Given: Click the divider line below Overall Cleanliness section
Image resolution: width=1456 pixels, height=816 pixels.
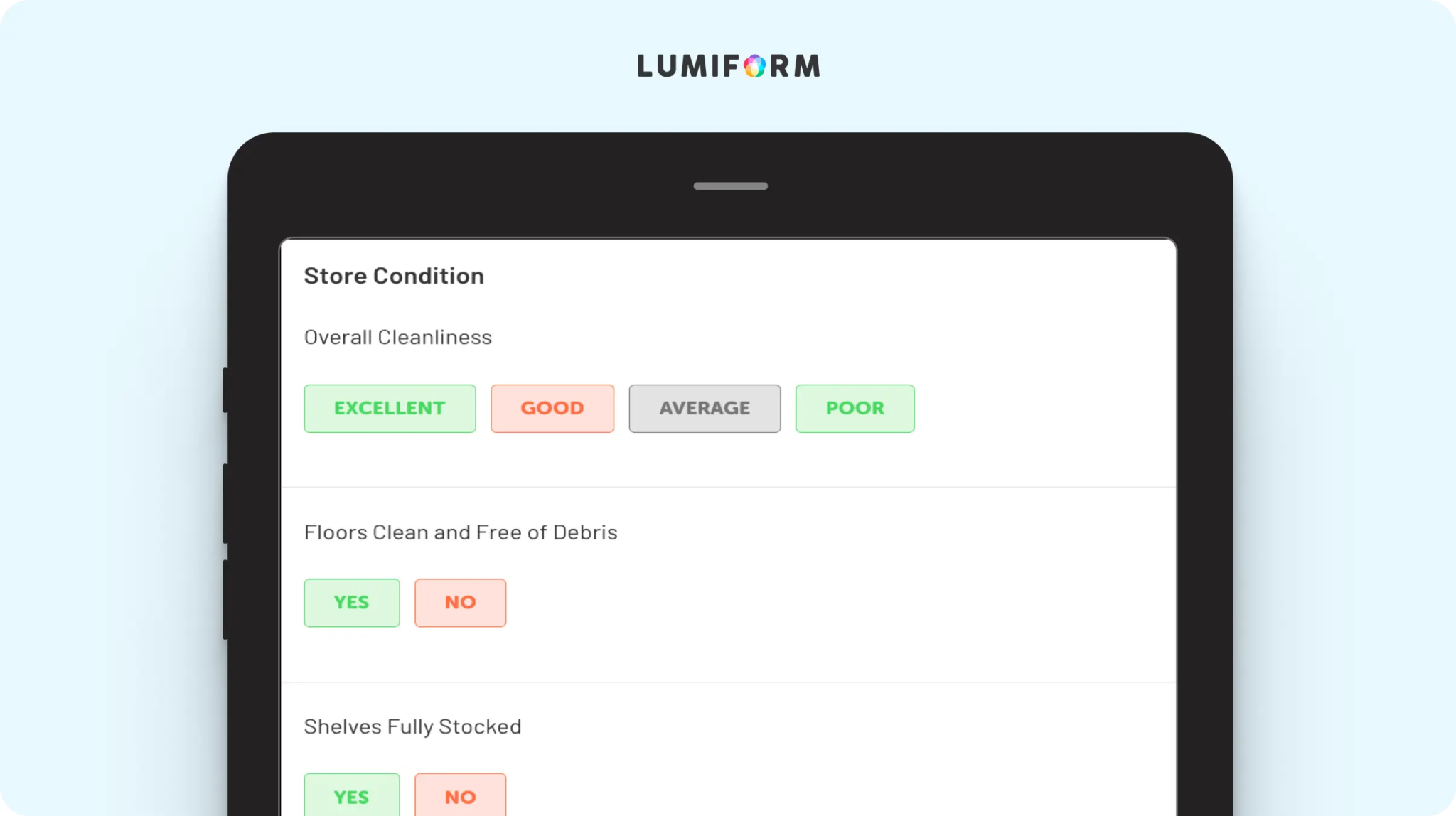Looking at the screenshot, I should 729,488.
